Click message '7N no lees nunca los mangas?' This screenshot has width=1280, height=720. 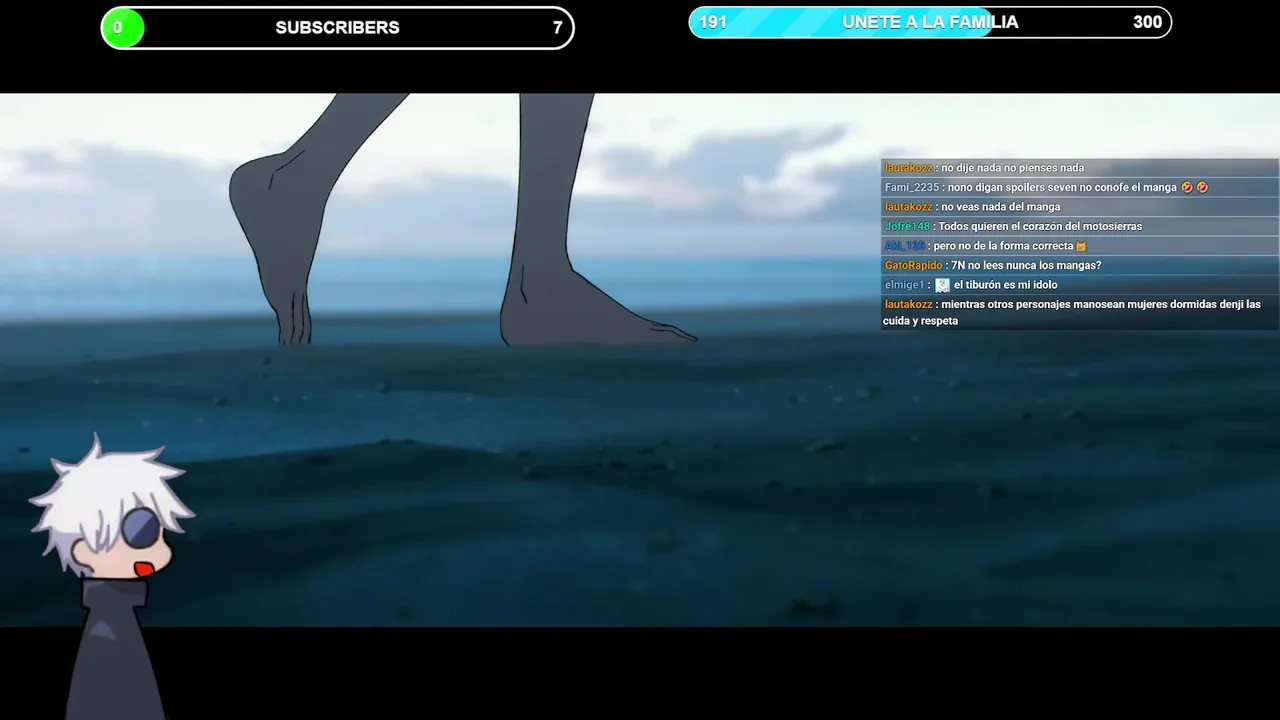[x=1026, y=265]
